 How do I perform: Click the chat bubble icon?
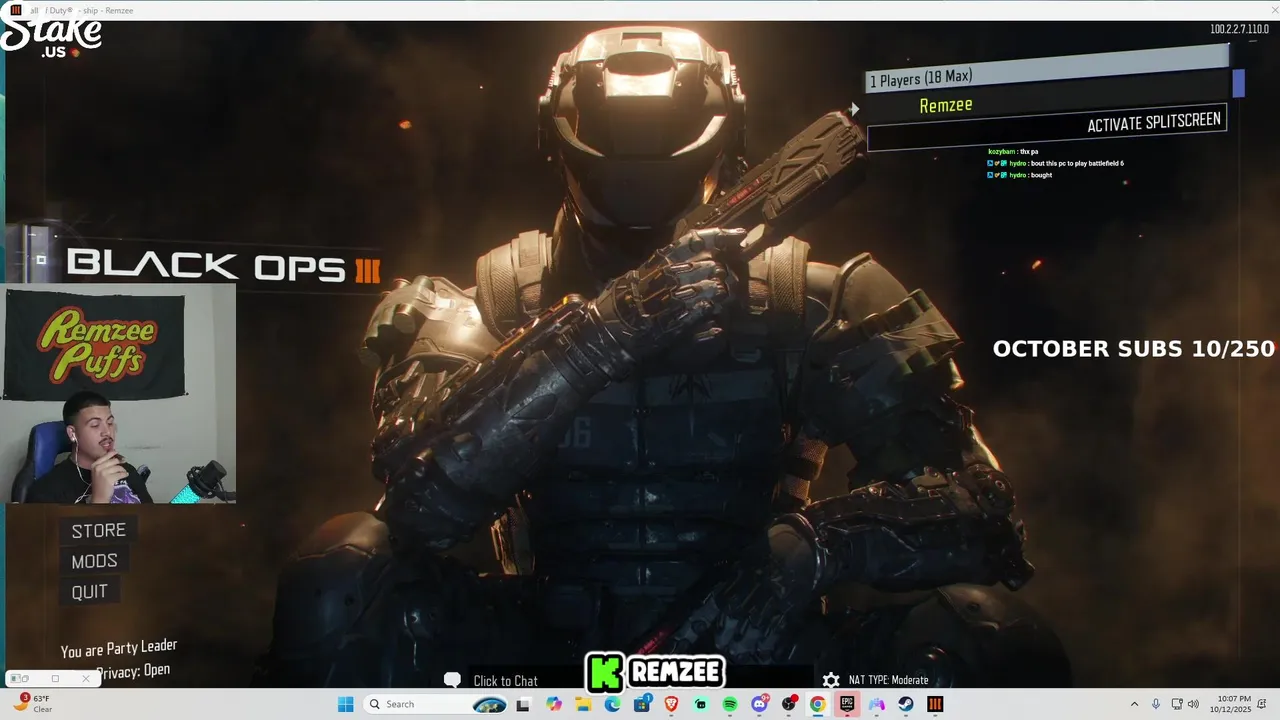[452, 680]
